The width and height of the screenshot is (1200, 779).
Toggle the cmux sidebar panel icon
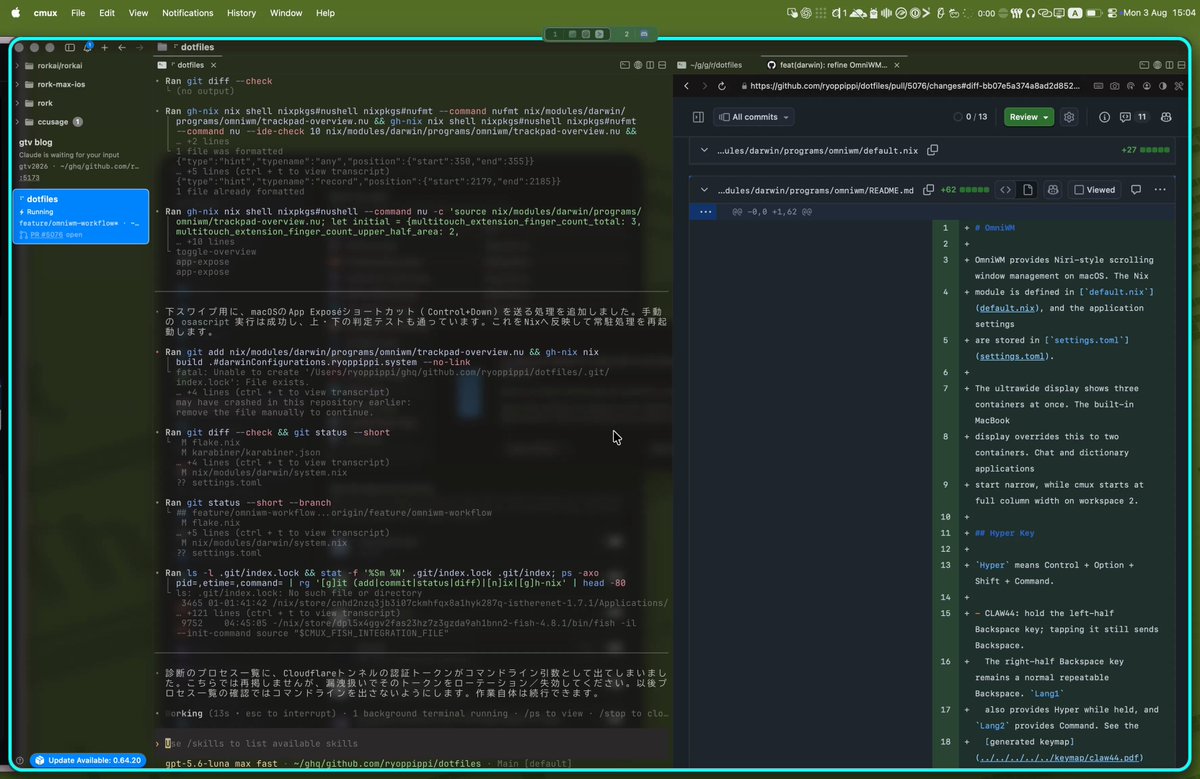click(x=70, y=47)
